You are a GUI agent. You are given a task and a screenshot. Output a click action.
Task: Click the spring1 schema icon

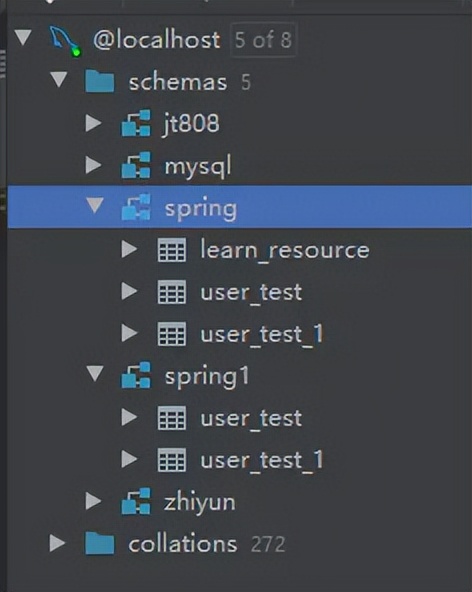tap(136, 375)
